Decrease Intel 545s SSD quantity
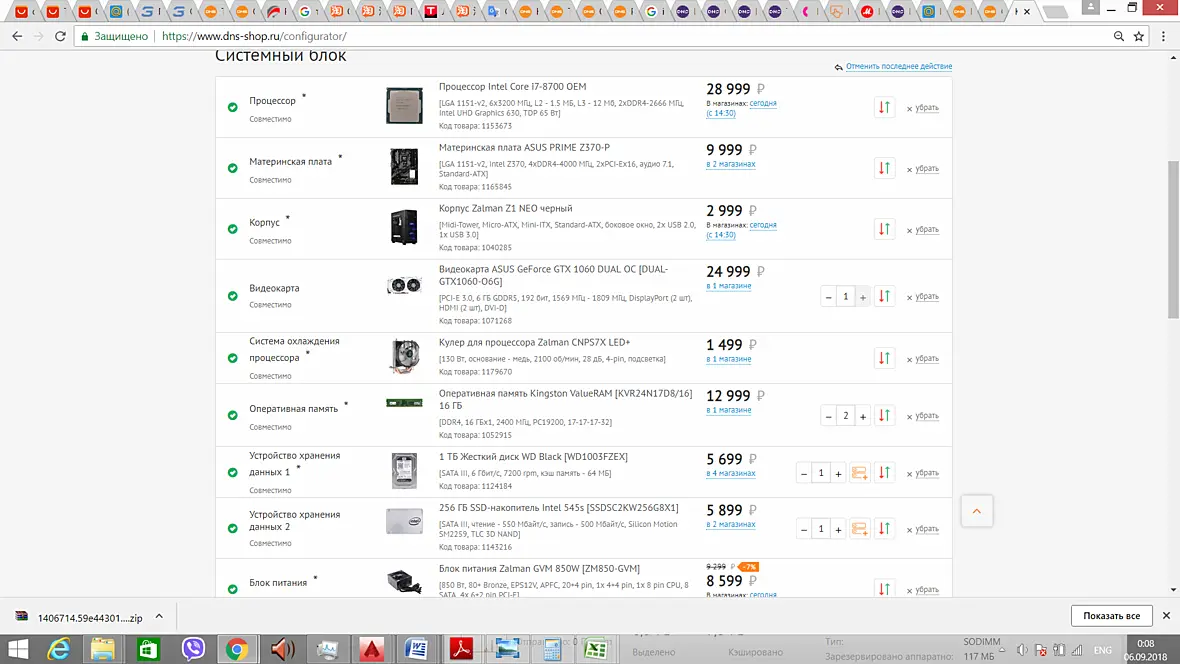Screen dimensions: 1180x664 [804, 528]
